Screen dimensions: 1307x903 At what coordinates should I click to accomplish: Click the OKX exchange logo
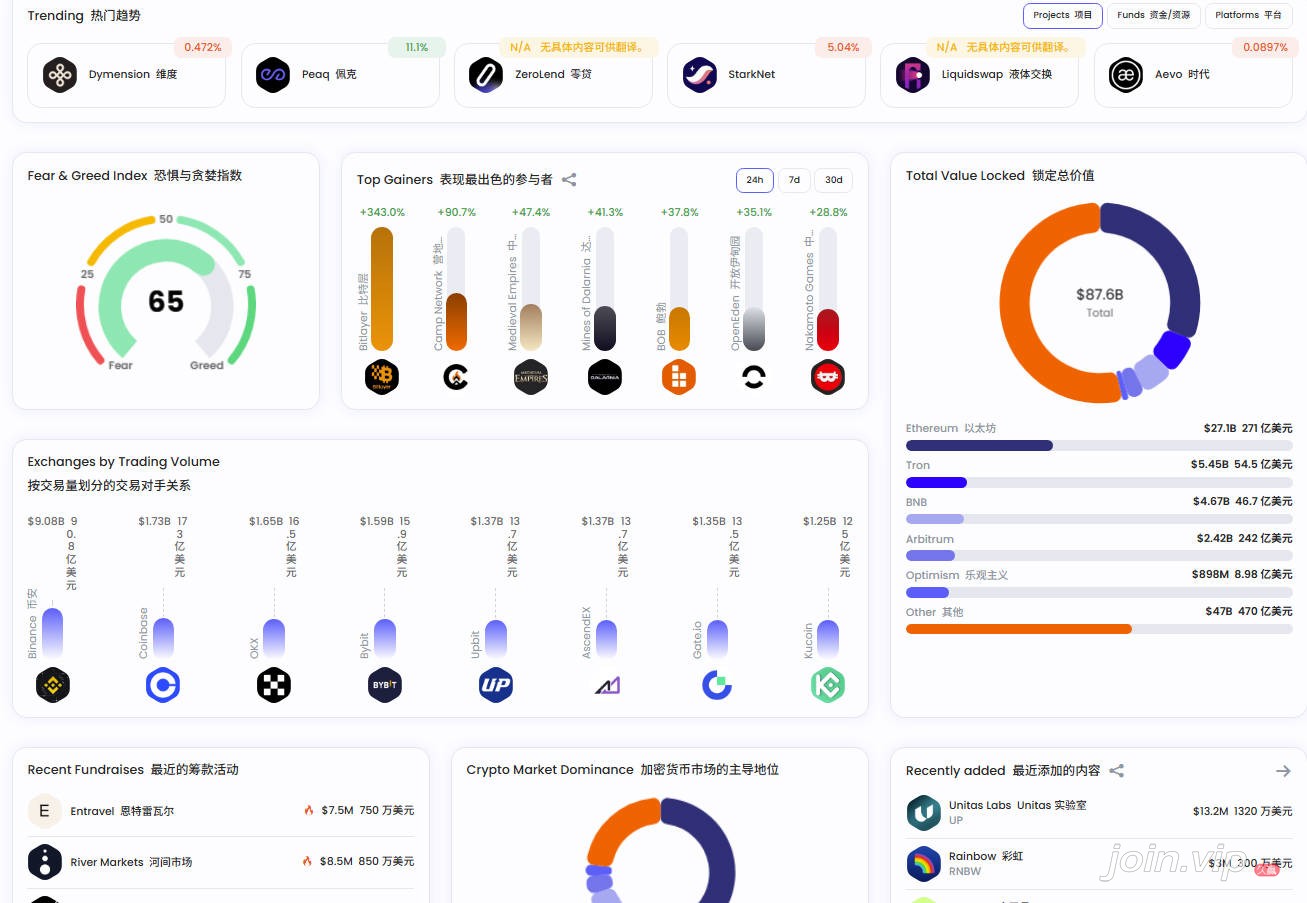[274, 685]
